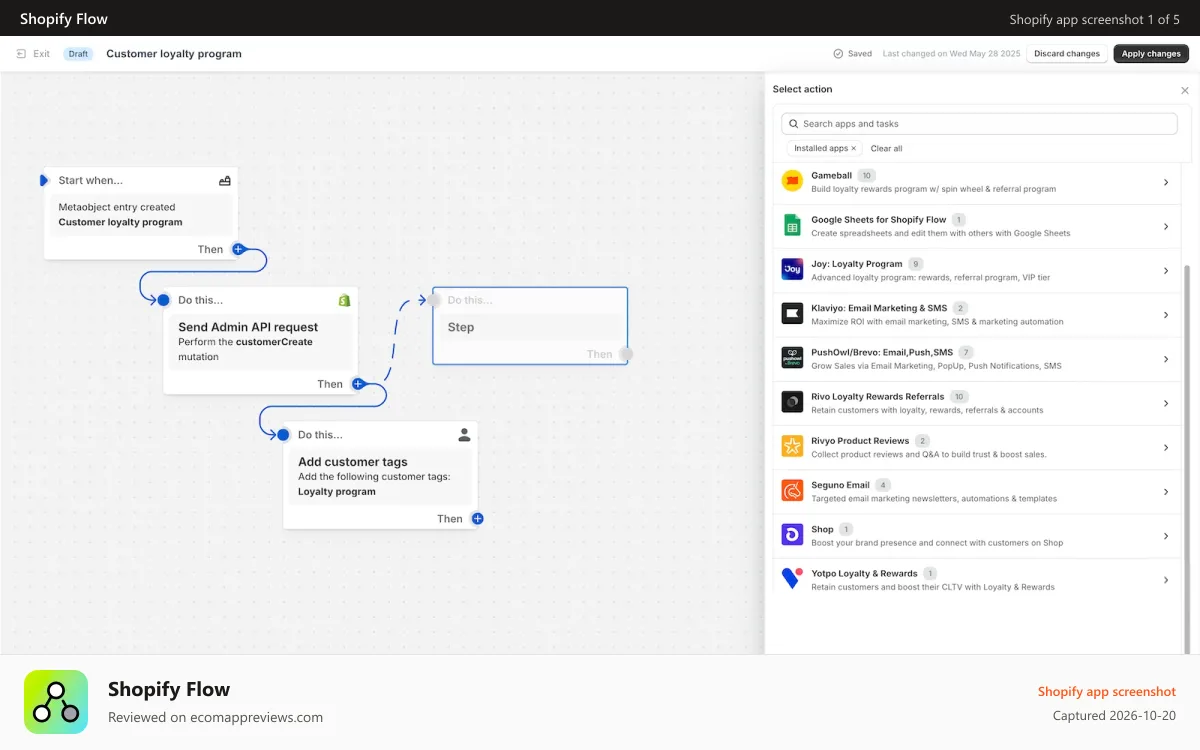This screenshot has width=1200, height=750.
Task: Click the Joy Loyalty Program app icon
Action: (792, 270)
